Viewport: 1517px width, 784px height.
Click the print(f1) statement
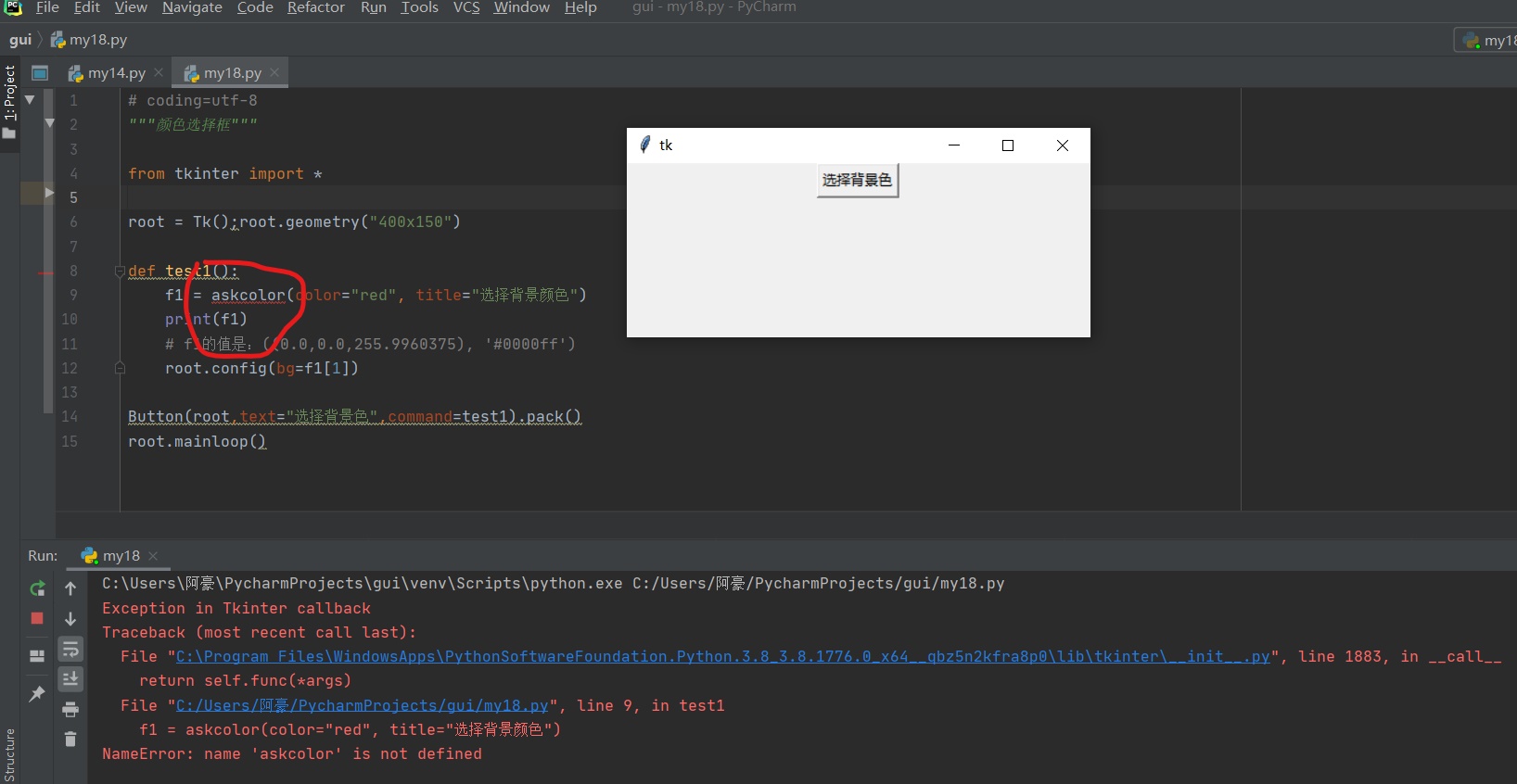point(206,319)
